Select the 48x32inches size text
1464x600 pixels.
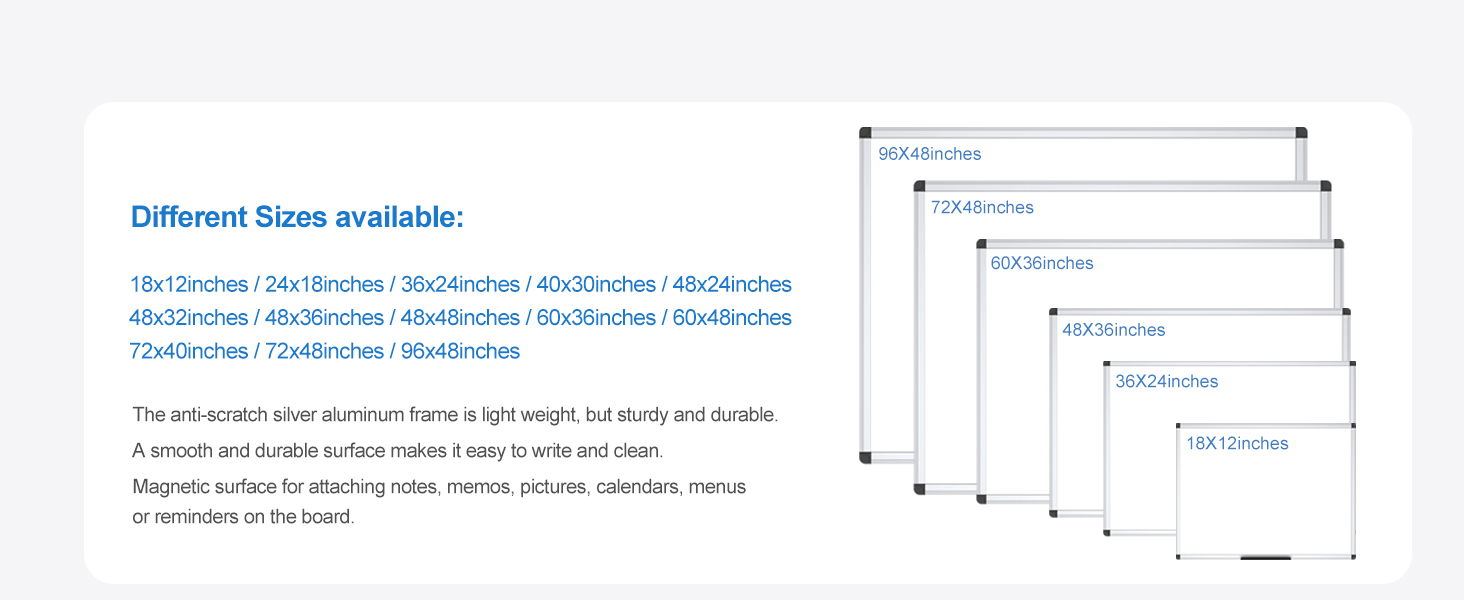click(x=189, y=318)
